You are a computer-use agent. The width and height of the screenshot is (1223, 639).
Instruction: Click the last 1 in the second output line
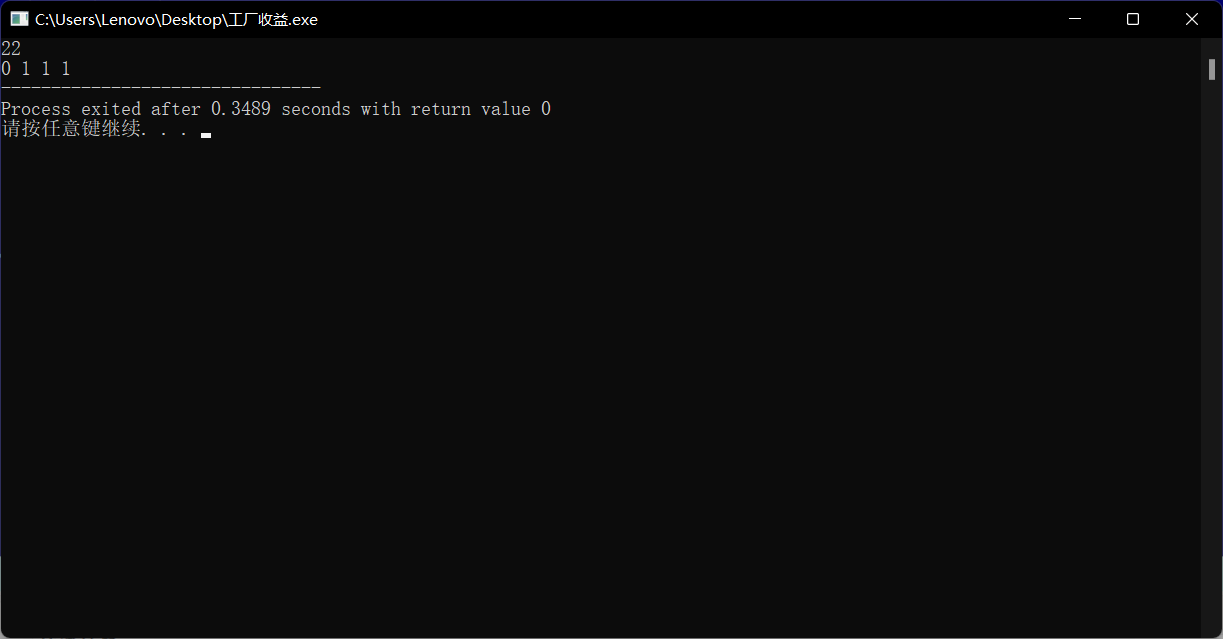coord(66,69)
